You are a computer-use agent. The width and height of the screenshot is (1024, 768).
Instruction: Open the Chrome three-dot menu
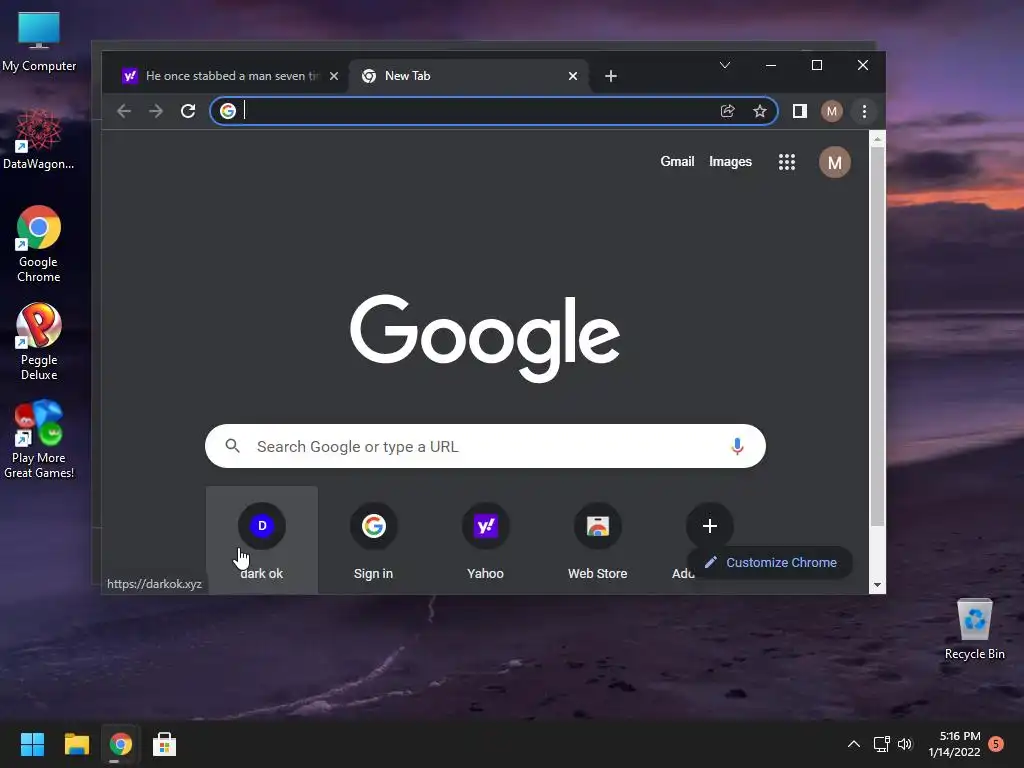864,111
